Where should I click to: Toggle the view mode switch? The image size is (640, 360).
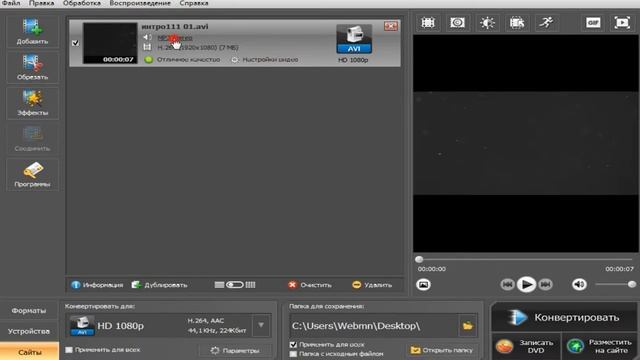click(x=235, y=285)
